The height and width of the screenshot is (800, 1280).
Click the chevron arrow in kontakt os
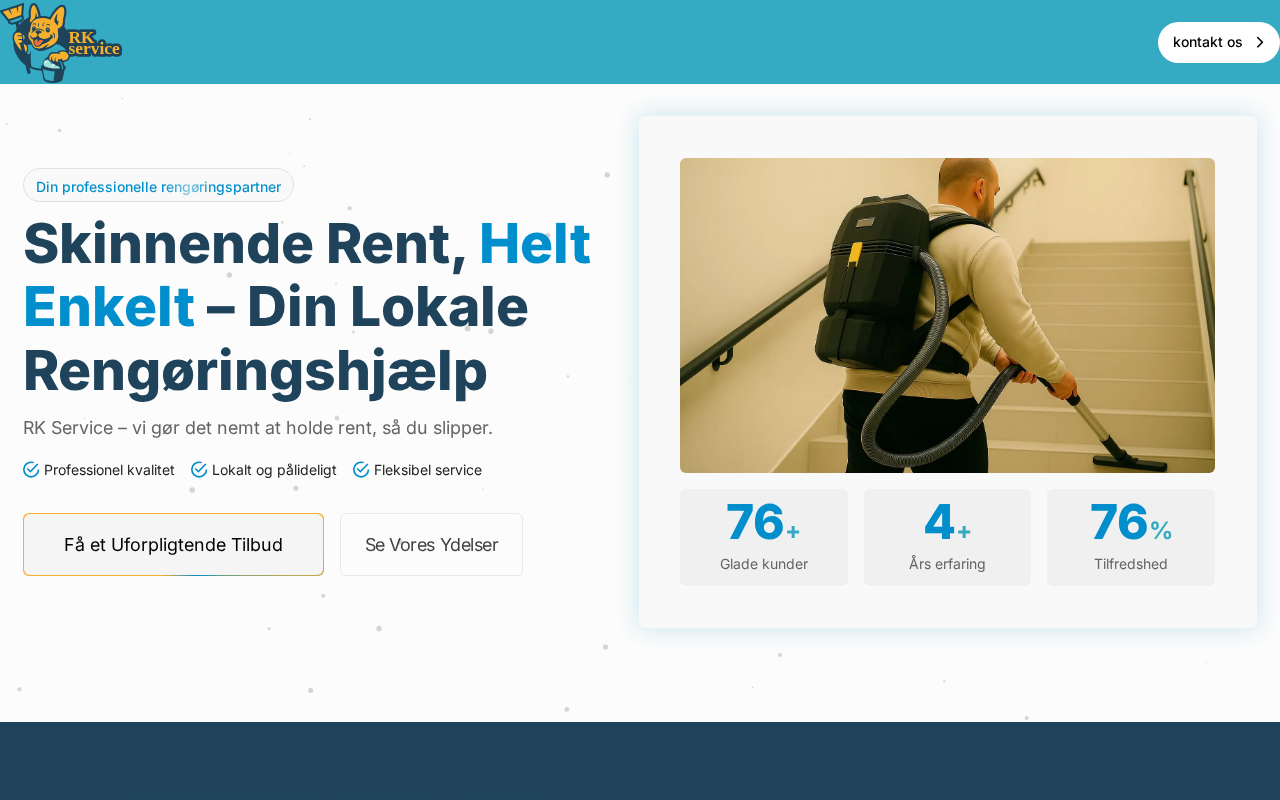[1260, 42]
